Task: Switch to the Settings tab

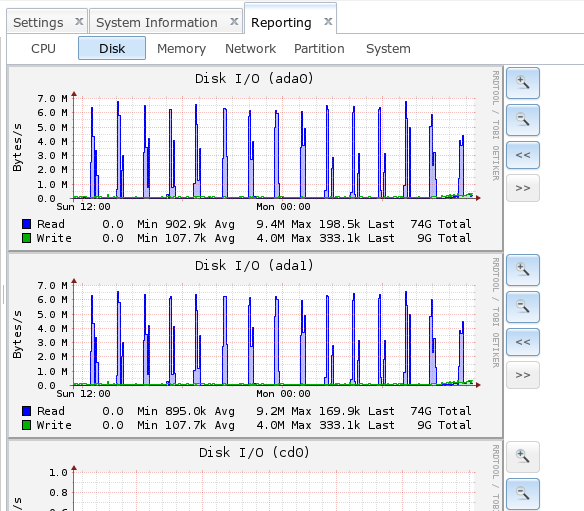Action: [38, 23]
